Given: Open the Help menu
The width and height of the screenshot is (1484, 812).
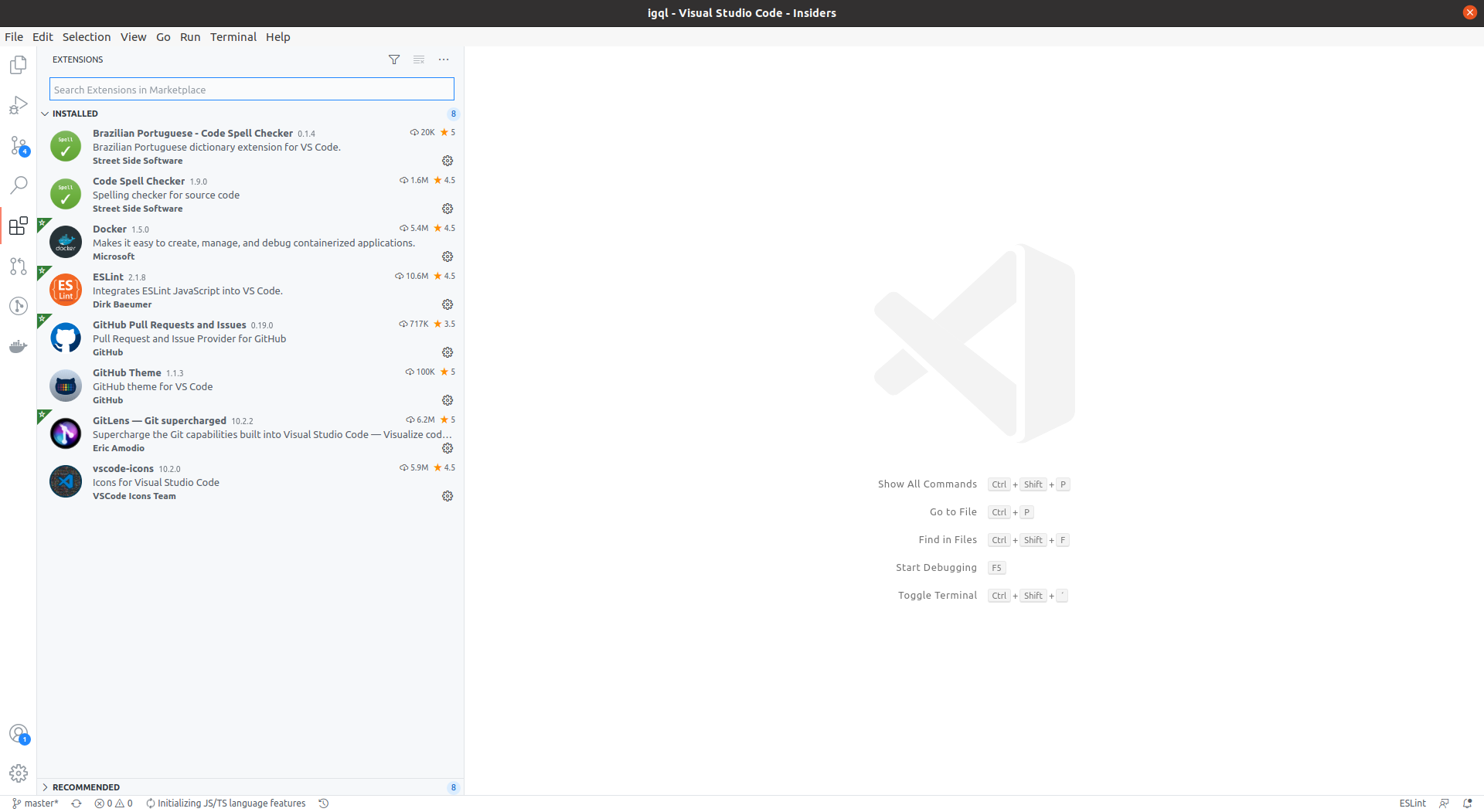Looking at the screenshot, I should [x=278, y=37].
